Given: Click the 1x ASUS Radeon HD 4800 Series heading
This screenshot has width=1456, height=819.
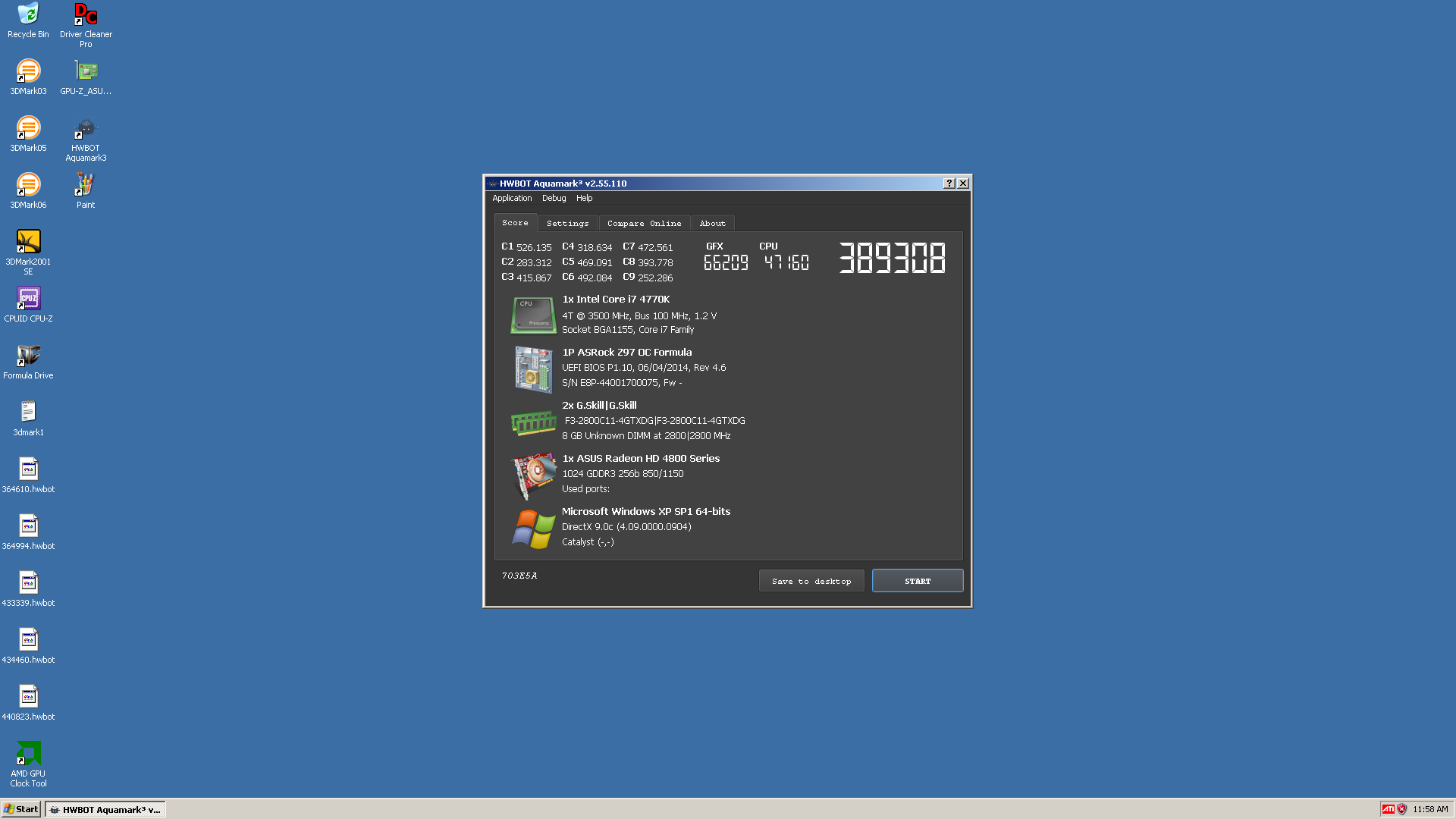Looking at the screenshot, I should (641, 459).
